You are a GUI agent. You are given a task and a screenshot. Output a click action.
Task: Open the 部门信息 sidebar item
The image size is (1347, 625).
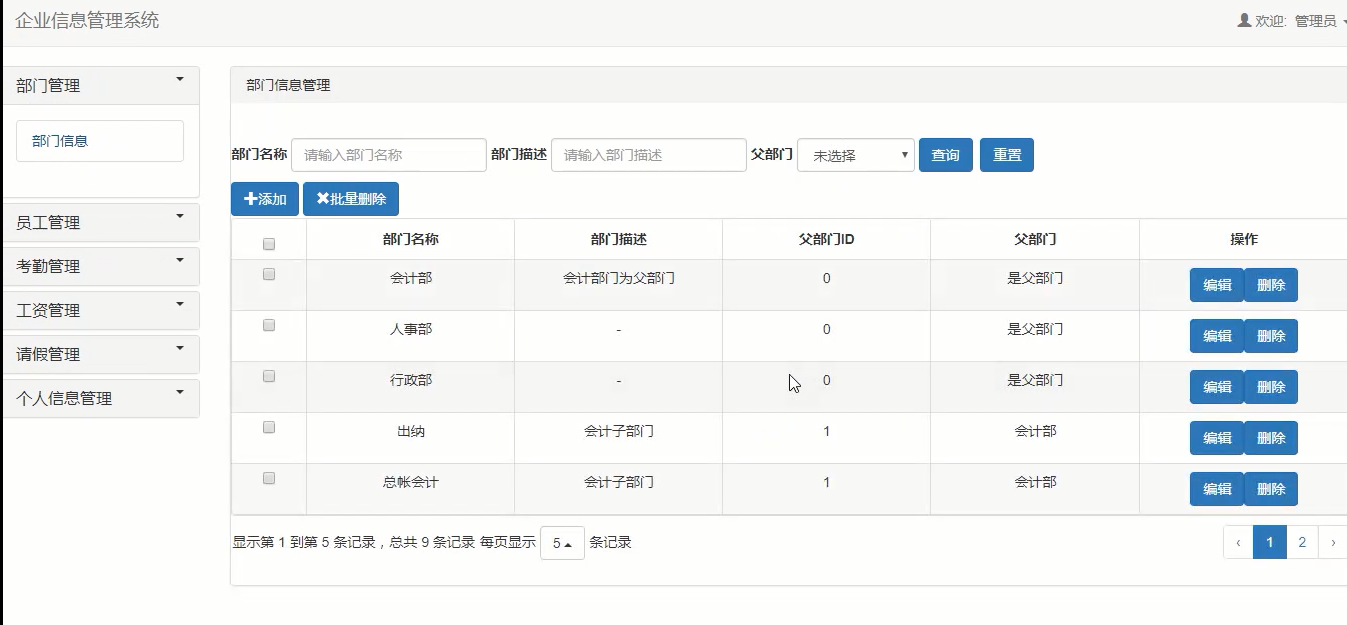point(100,141)
